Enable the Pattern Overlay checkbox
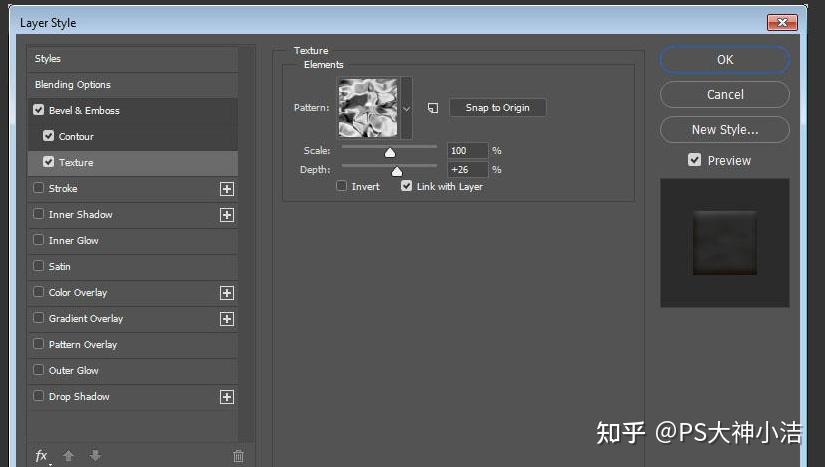This screenshot has width=825, height=467. pos(38,344)
